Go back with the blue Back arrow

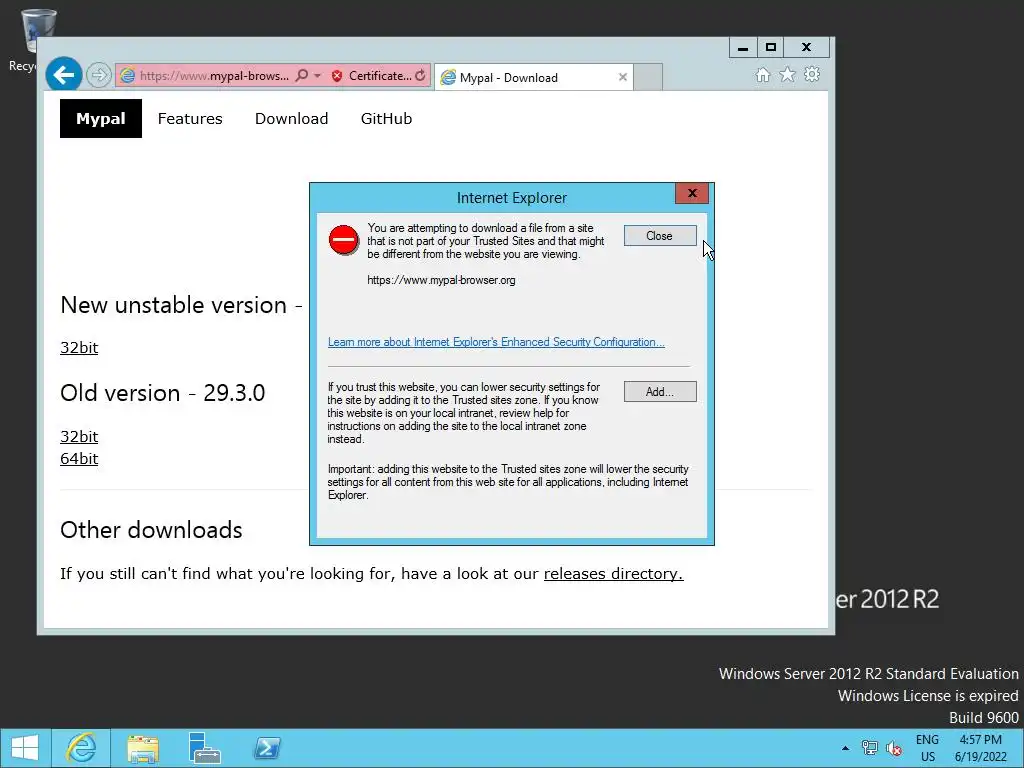click(63, 75)
